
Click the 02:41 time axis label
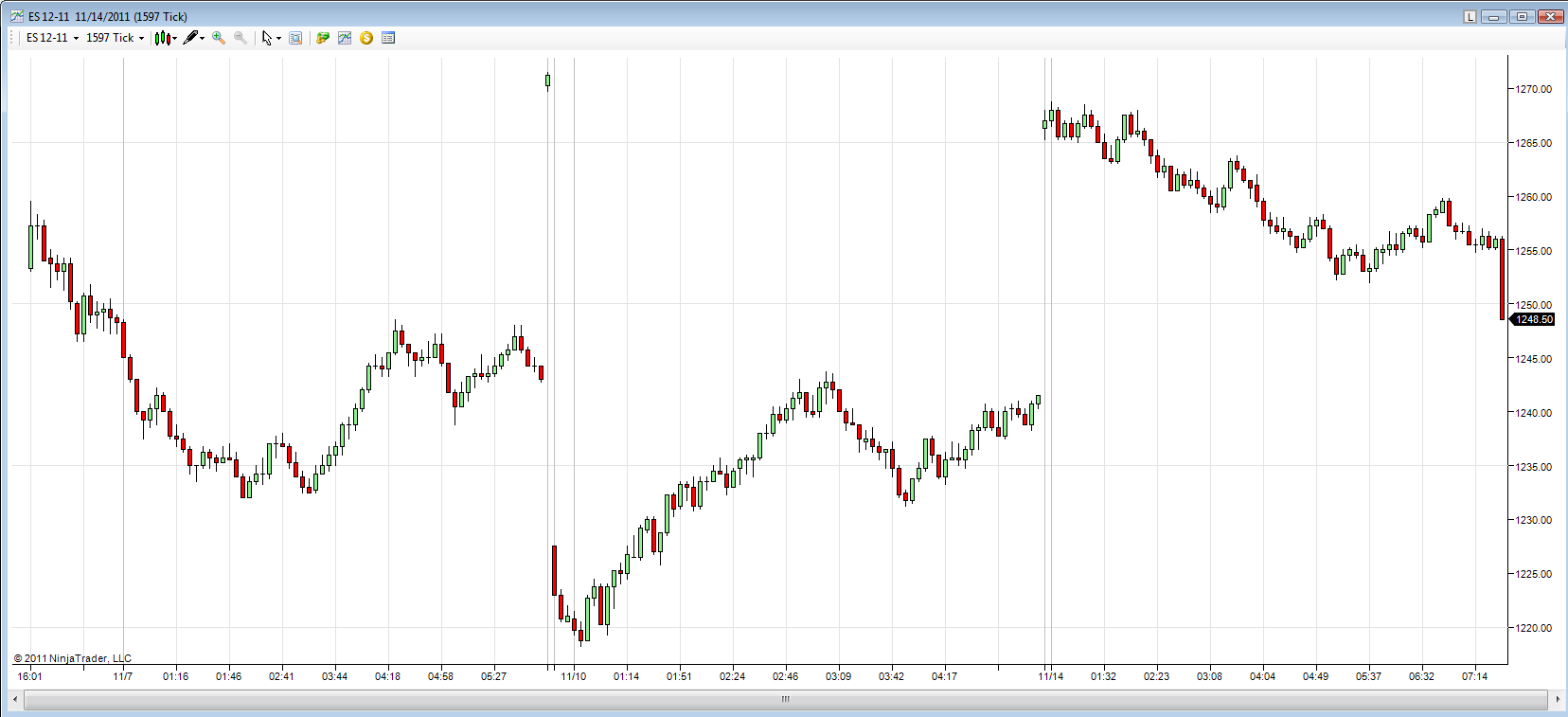[282, 676]
